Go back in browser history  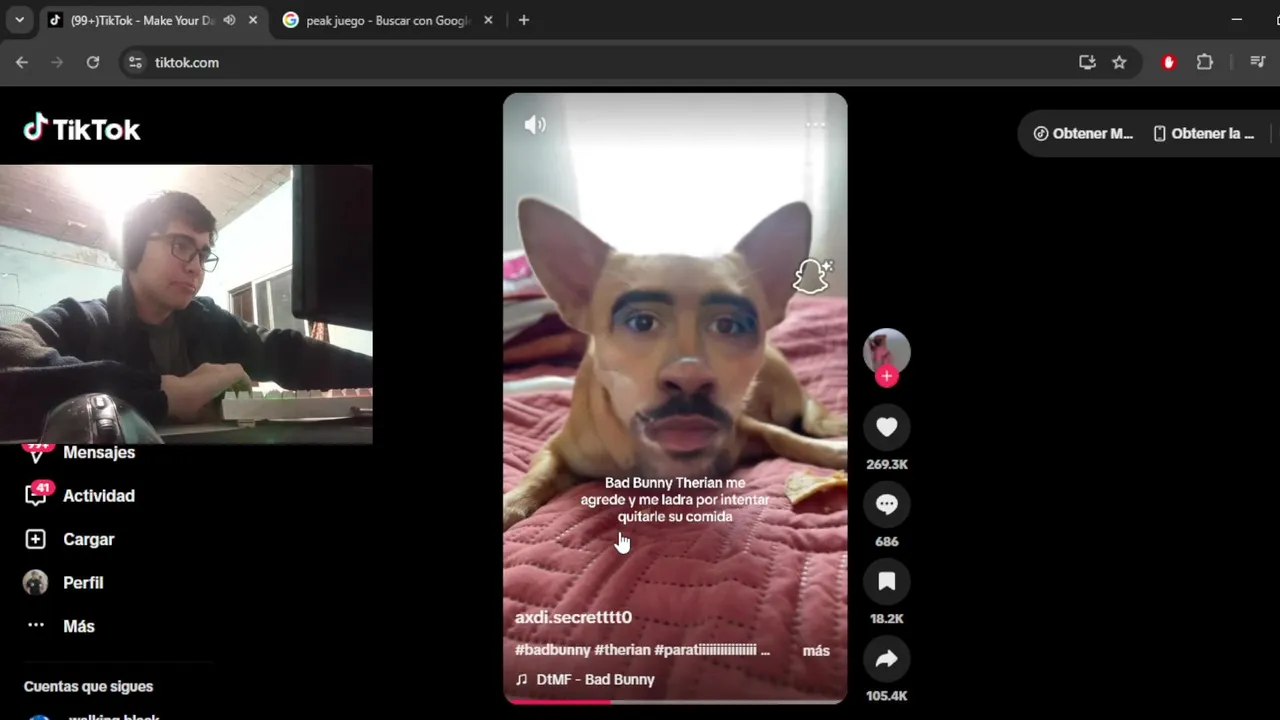click(22, 62)
